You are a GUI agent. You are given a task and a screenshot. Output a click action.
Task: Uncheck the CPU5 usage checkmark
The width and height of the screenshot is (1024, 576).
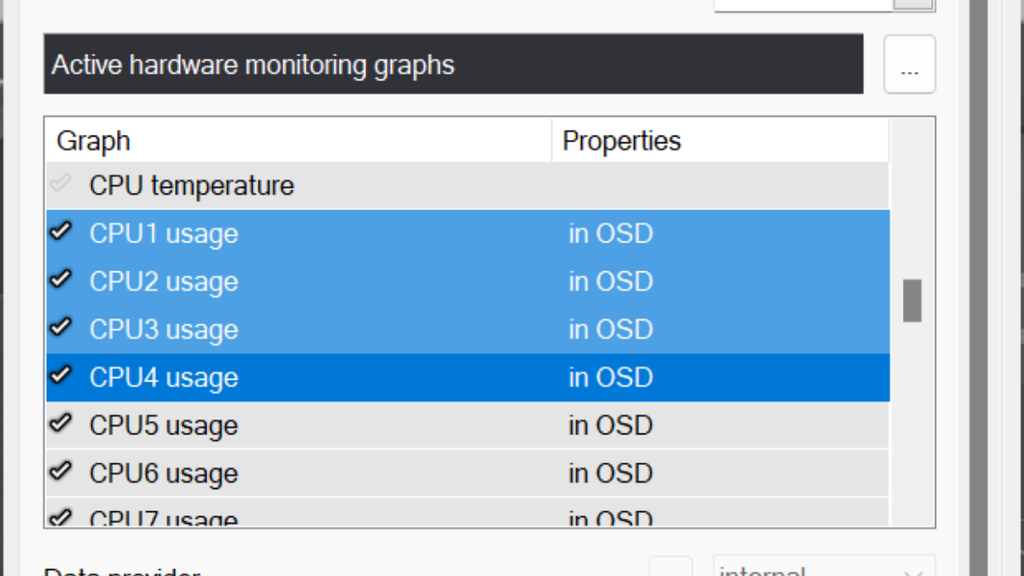coord(61,424)
